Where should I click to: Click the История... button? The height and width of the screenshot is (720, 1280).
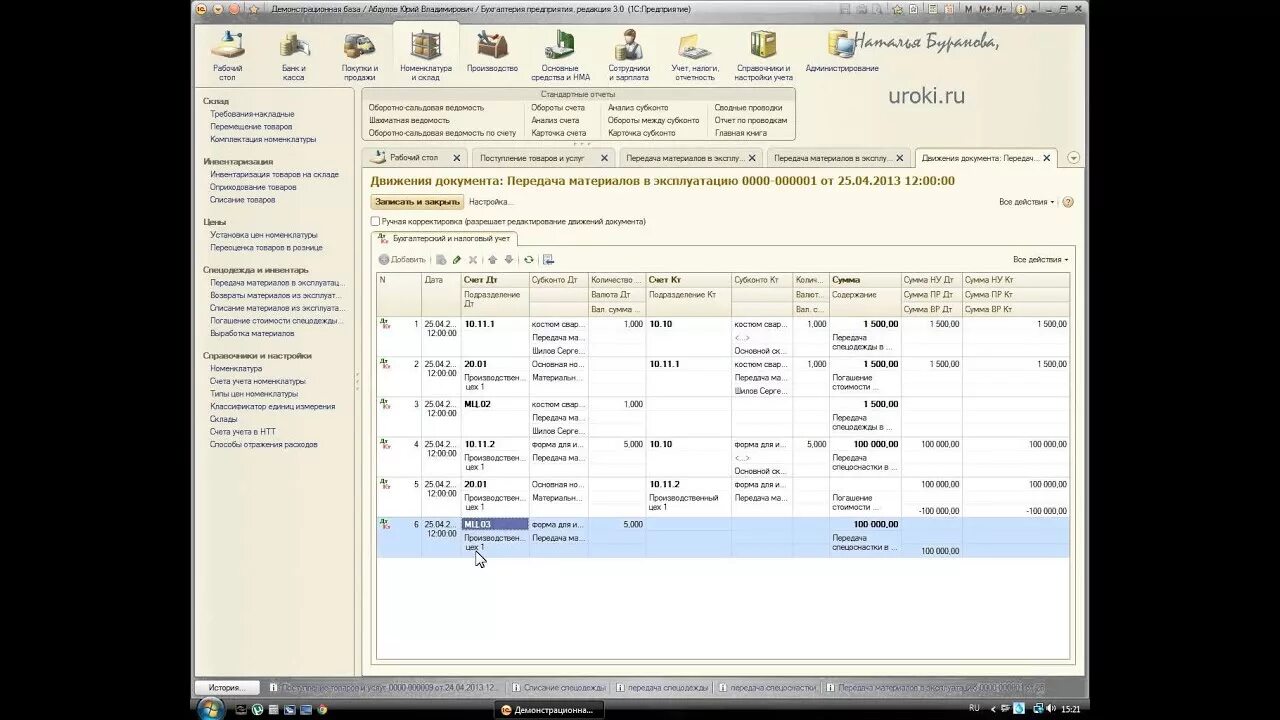(x=227, y=688)
